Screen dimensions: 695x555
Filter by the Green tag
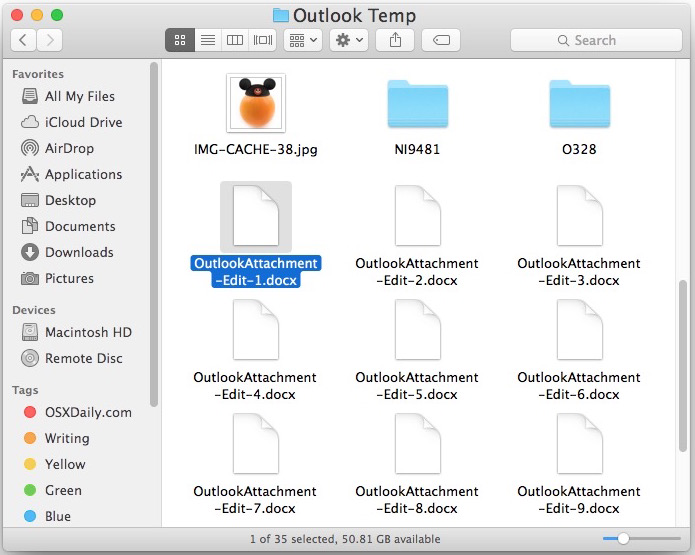tap(53, 490)
